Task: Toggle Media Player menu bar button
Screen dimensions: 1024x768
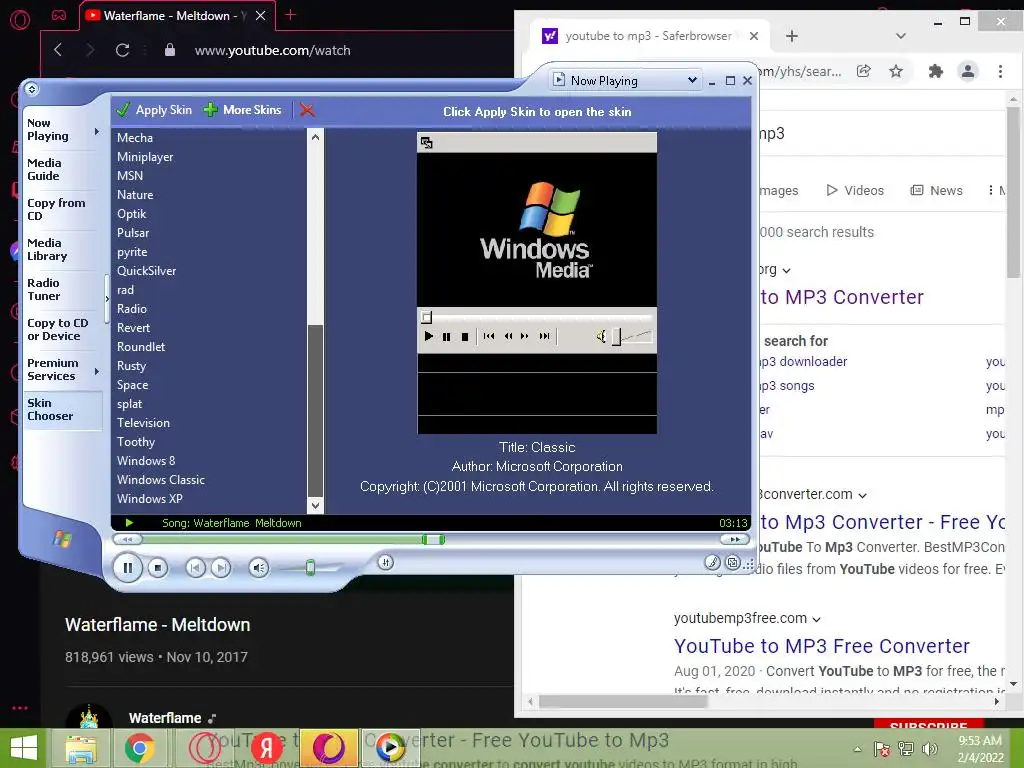Action: click(x=32, y=89)
